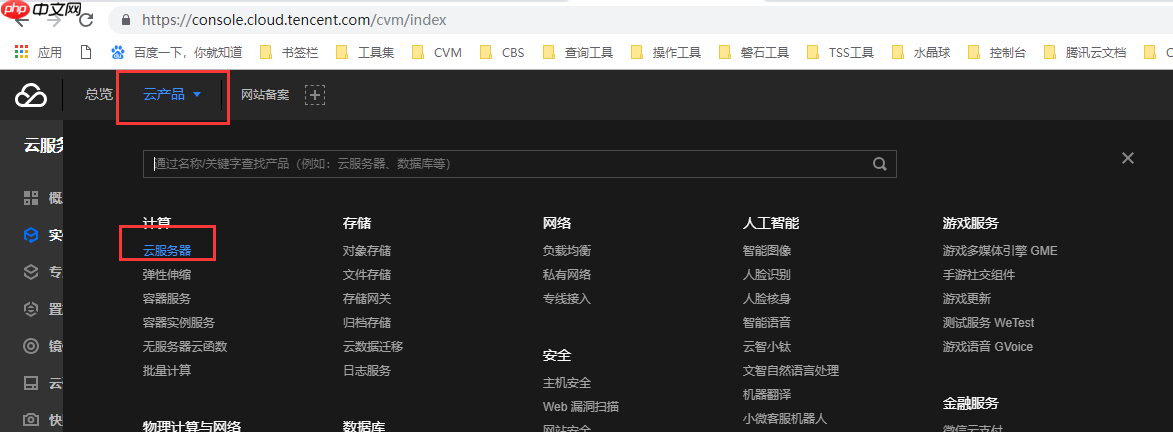Open 日志服务 product link
1173x432 pixels.
367,371
